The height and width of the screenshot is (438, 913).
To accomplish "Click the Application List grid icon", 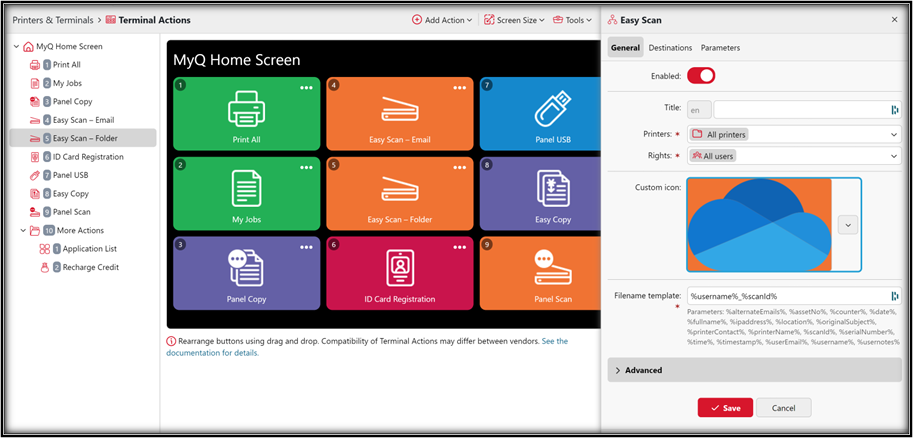I will [44, 249].
